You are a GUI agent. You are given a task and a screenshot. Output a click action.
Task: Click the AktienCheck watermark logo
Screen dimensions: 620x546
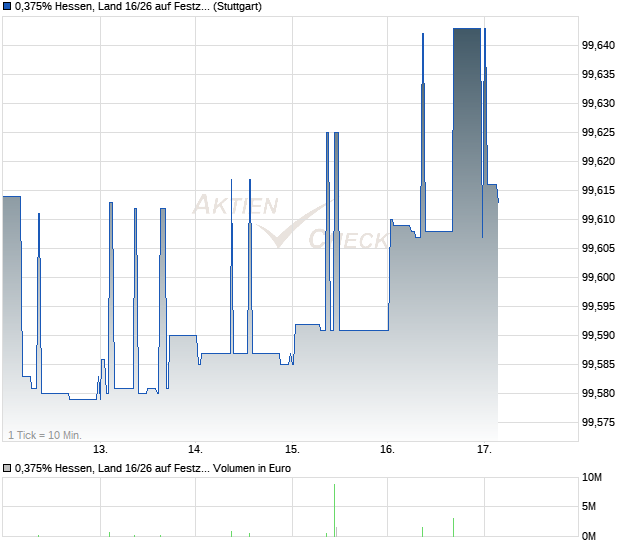(290, 223)
